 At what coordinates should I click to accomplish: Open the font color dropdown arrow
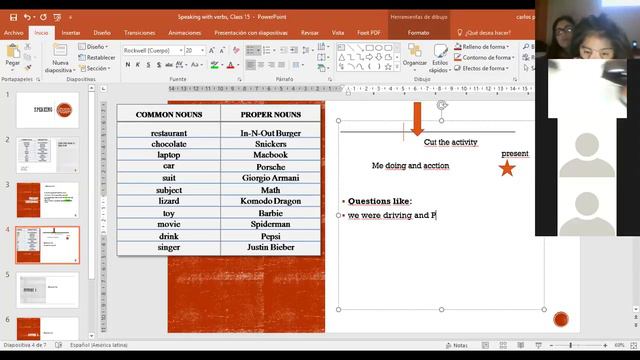[x=238, y=65]
